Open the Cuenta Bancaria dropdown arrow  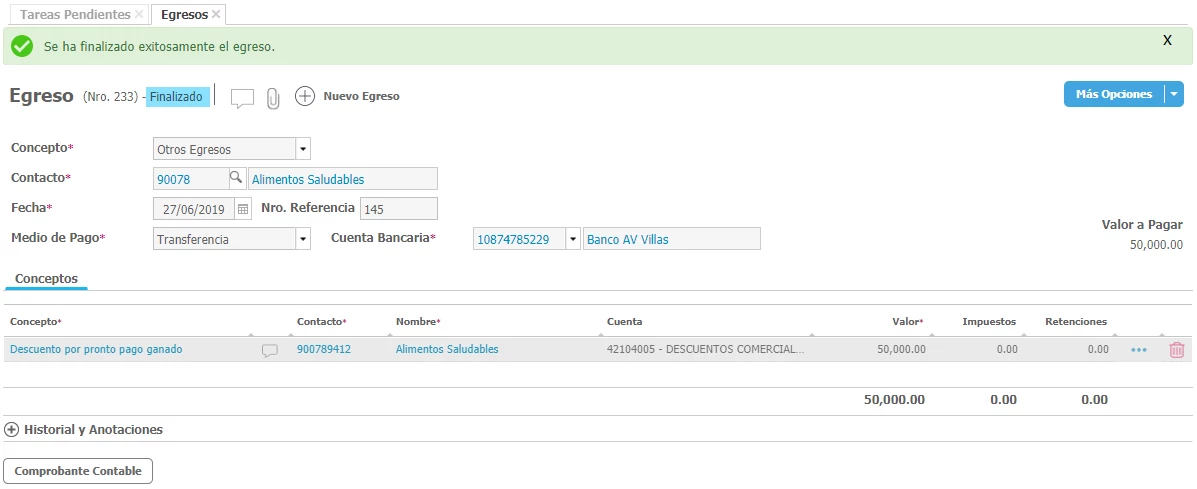(x=572, y=240)
